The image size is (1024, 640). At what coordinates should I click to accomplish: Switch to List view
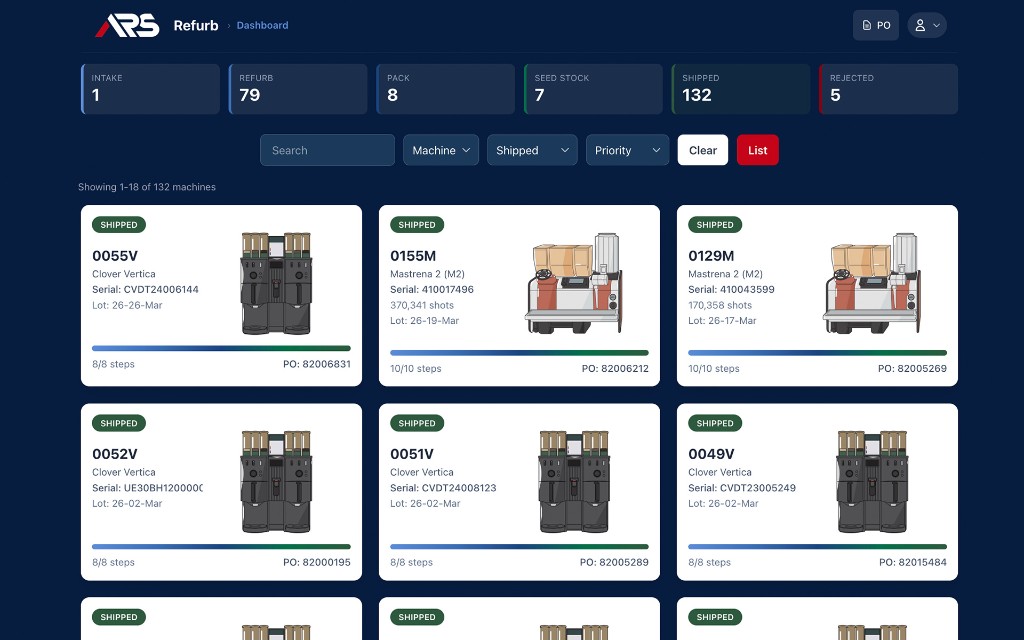tap(757, 150)
